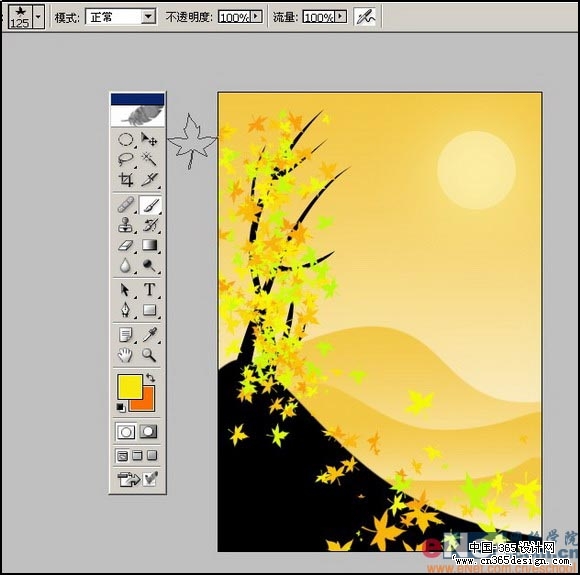Select the Gradient tool
Viewport: 580px width, 575px height.
(149, 245)
